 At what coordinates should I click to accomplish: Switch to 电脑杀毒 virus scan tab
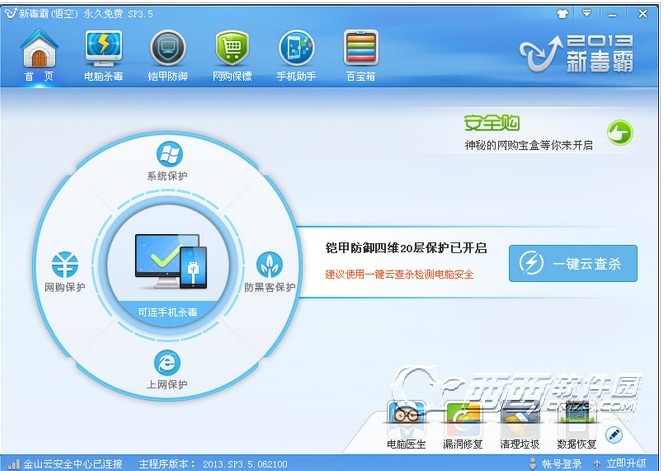[103, 55]
